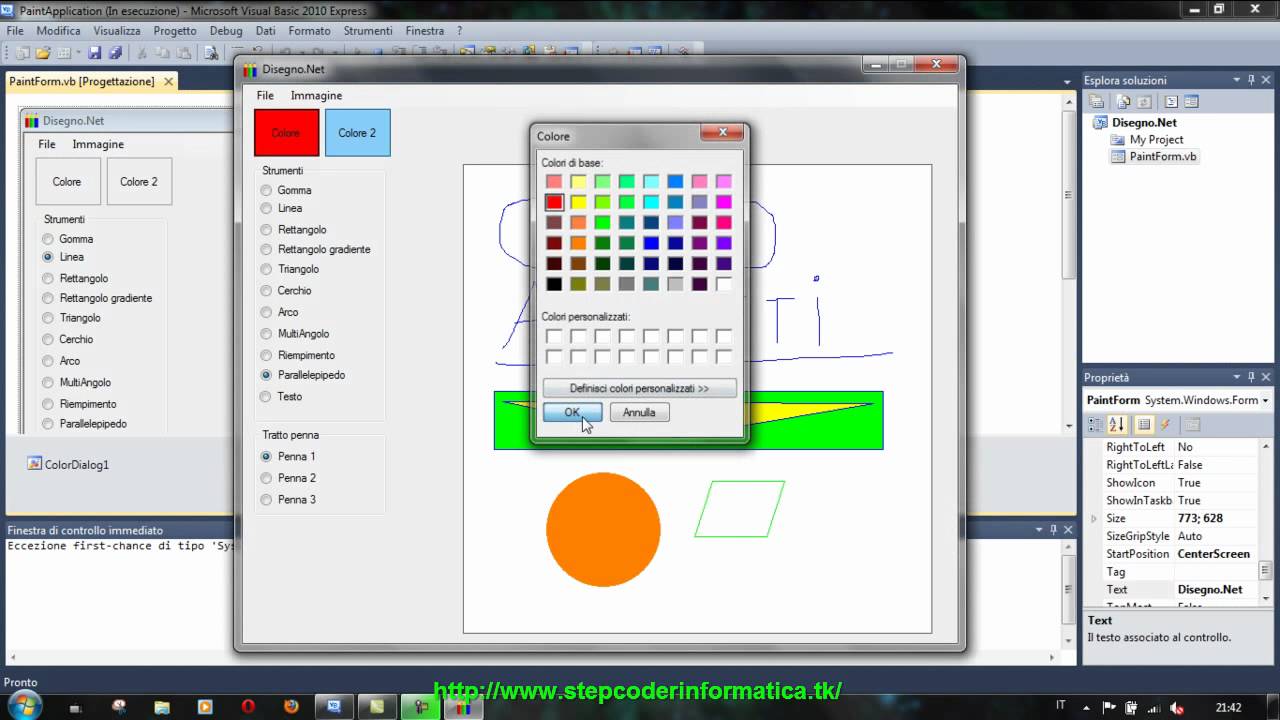Click Show All Files icon in Solution Explorer
Viewport: 1280px width, 720px height.
(1123, 101)
